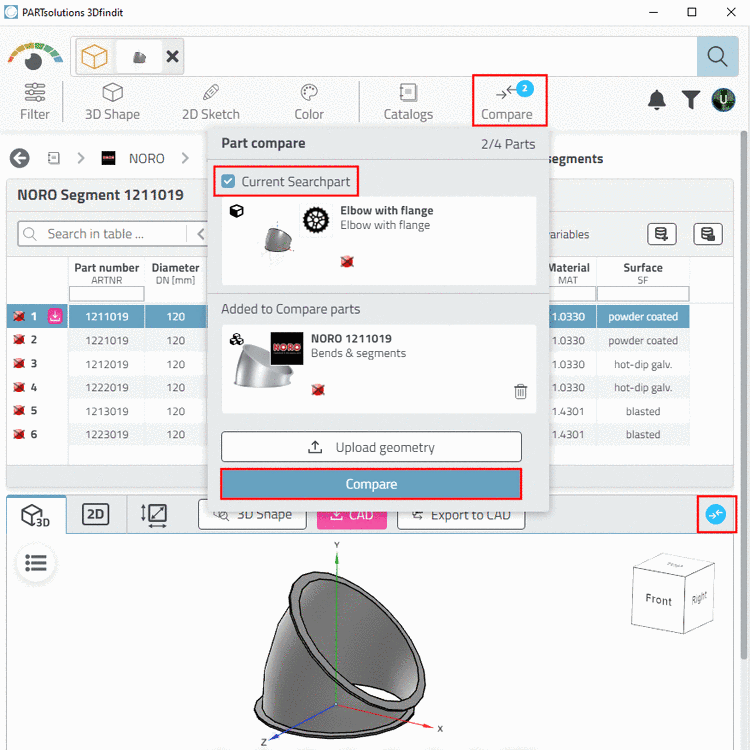Viewport: 750px width, 750px height.
Task: Click the Export to CAD button
Action: pyautogui.click(x=461, y=515)
